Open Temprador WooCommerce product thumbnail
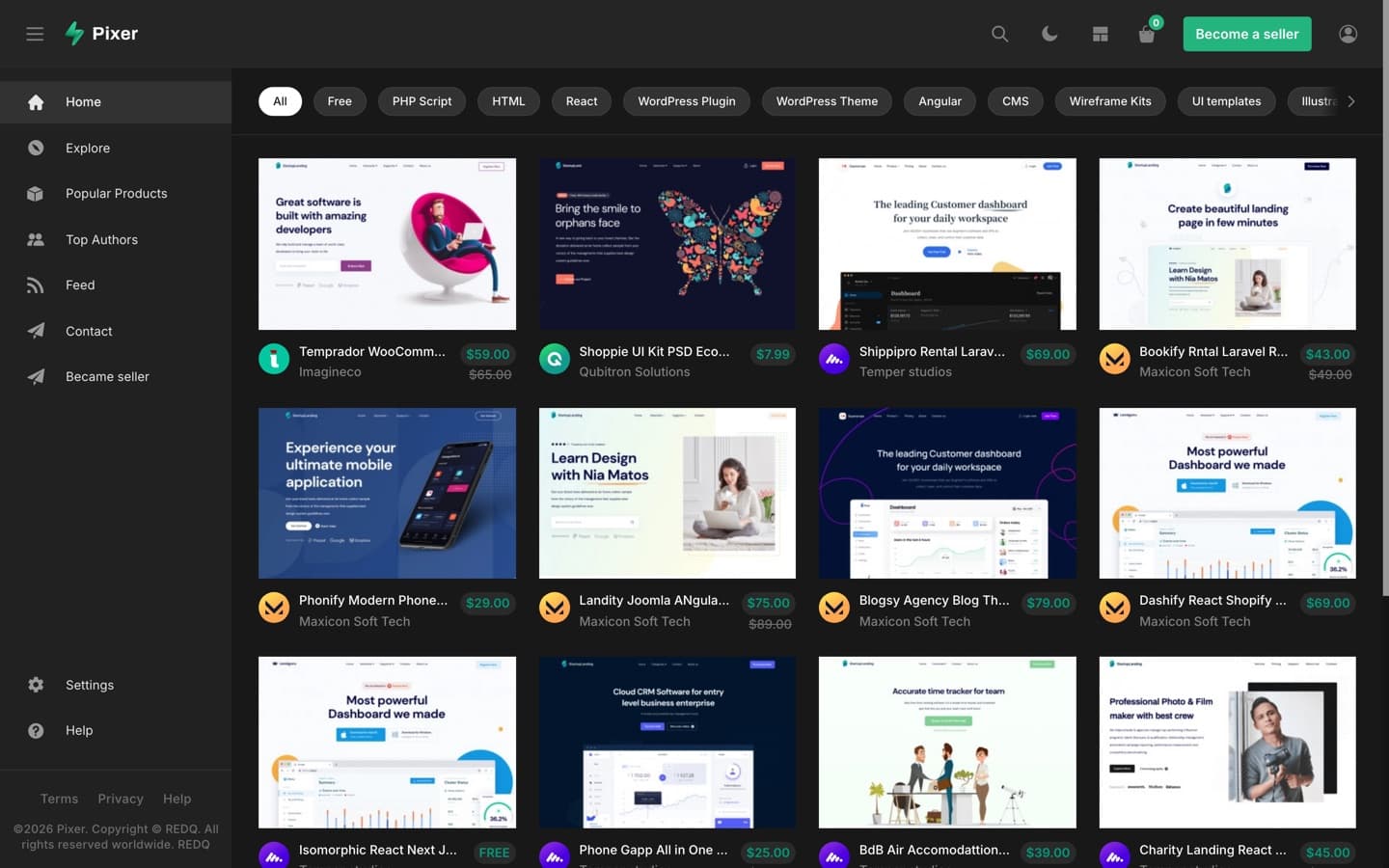Viewport: 1389px width, 868px height. (x=387, y=244)
